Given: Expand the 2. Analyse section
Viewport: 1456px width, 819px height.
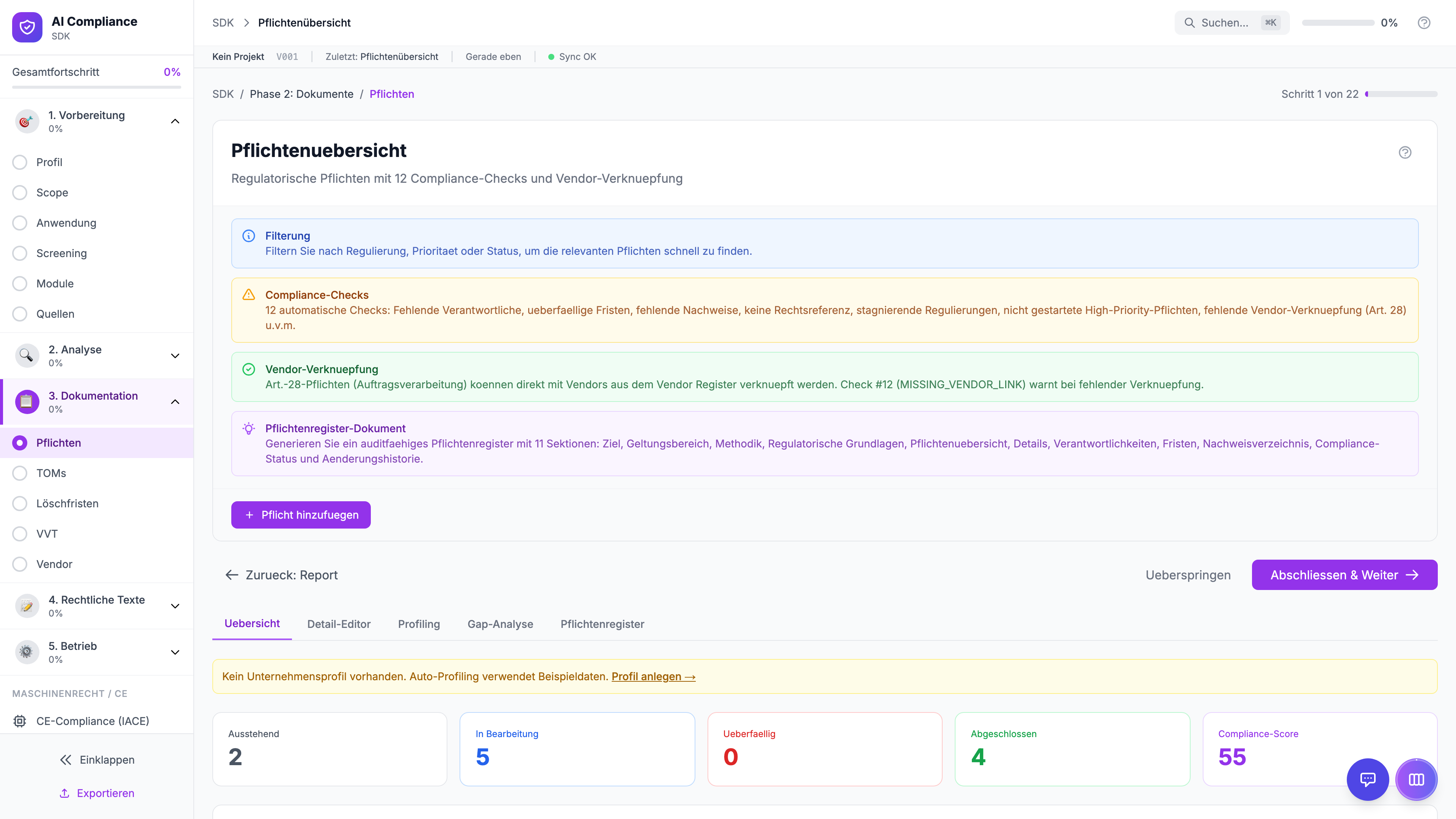Looking at the screenshot, I should coord(175,356).
